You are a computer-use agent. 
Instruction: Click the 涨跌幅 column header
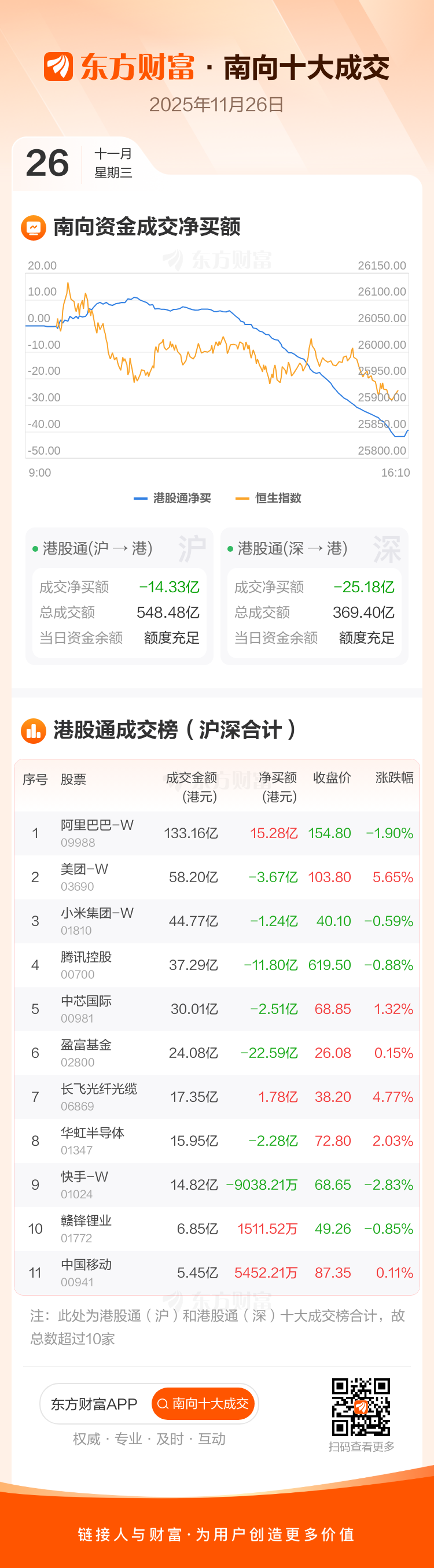394,778
